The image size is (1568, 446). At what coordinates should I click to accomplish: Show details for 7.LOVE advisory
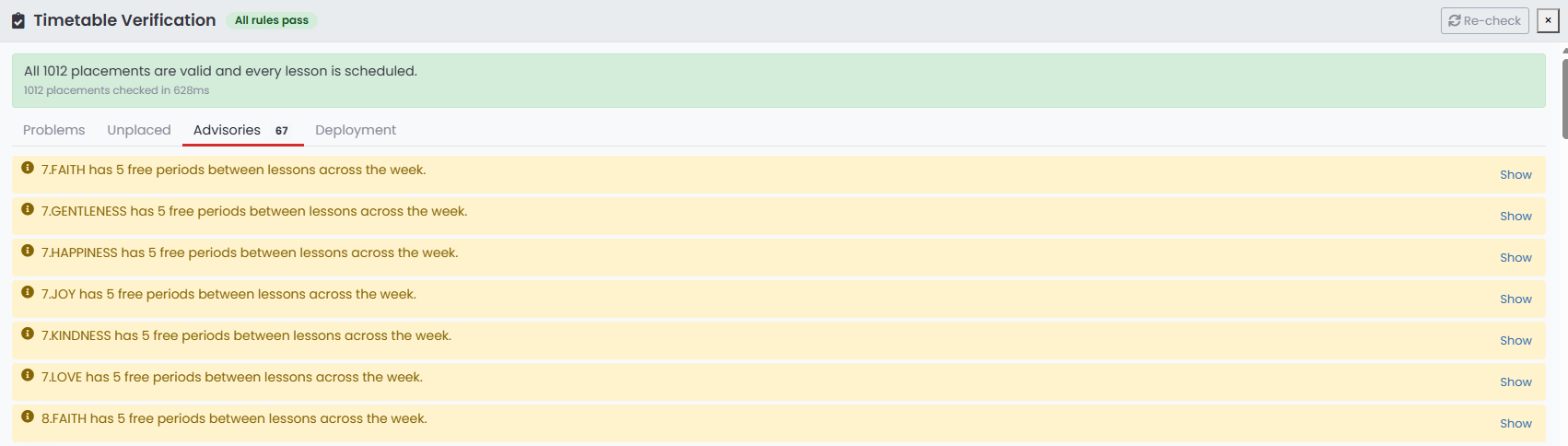(x=1515, y=381)
